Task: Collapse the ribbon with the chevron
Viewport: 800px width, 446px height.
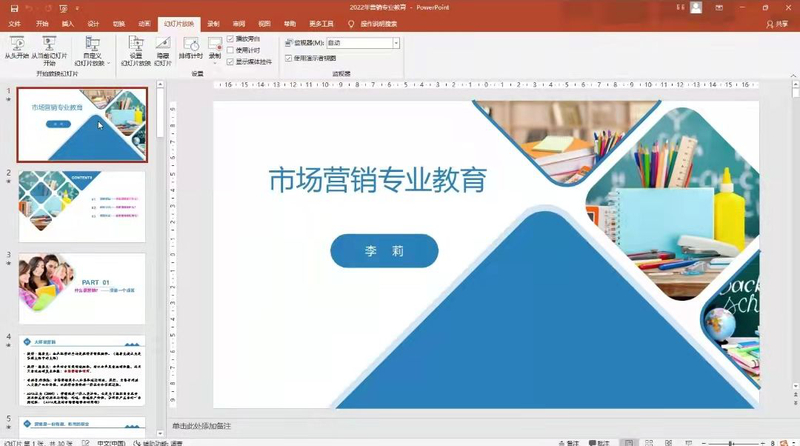Action: point(793,76)
